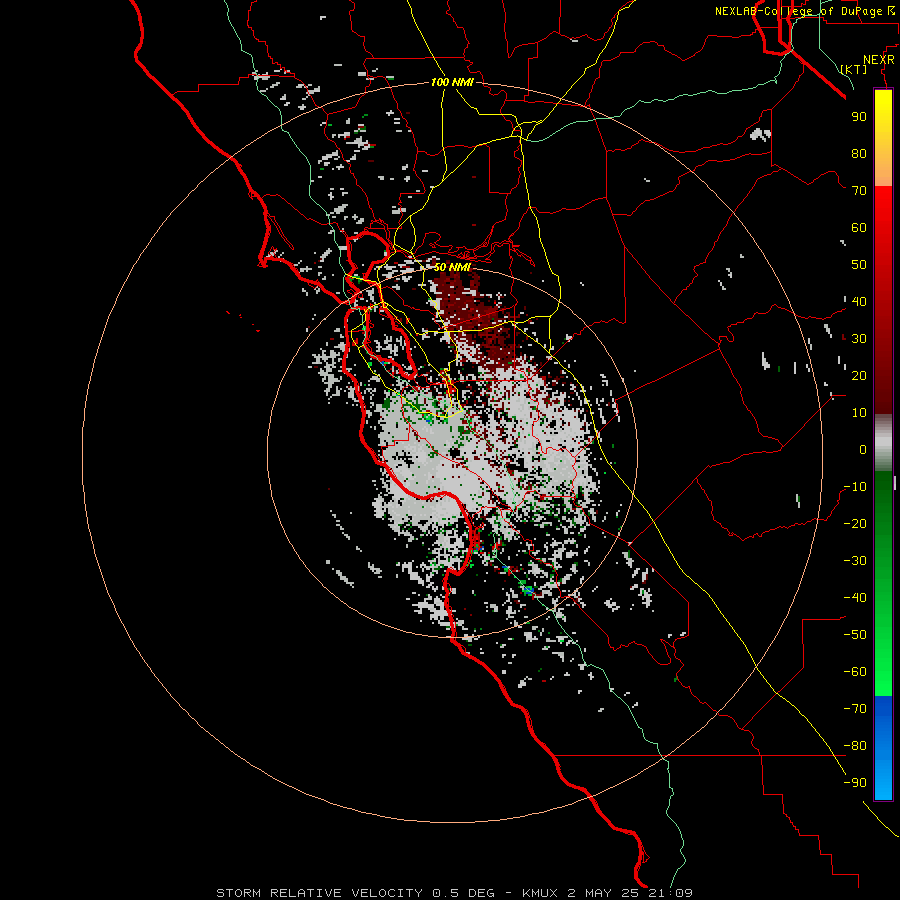
Task: Click the -50 value on velocity scale
Action: pos(855,635)
